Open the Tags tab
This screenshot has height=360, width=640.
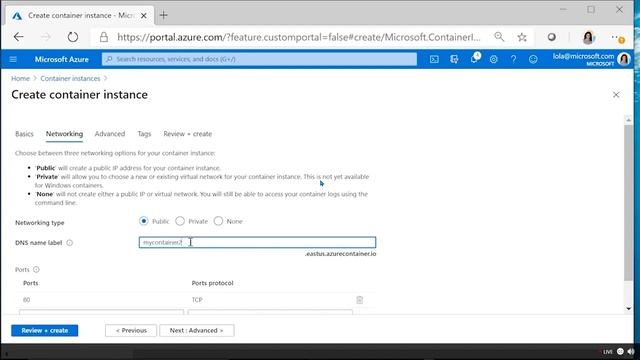pyautogui.click(x=144, y=134)
